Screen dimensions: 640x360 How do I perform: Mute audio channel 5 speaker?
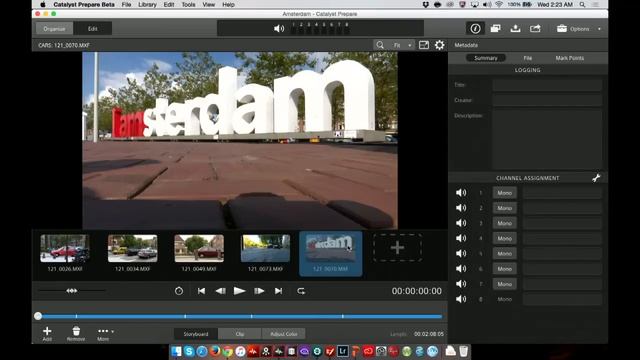tap(461, 253)
